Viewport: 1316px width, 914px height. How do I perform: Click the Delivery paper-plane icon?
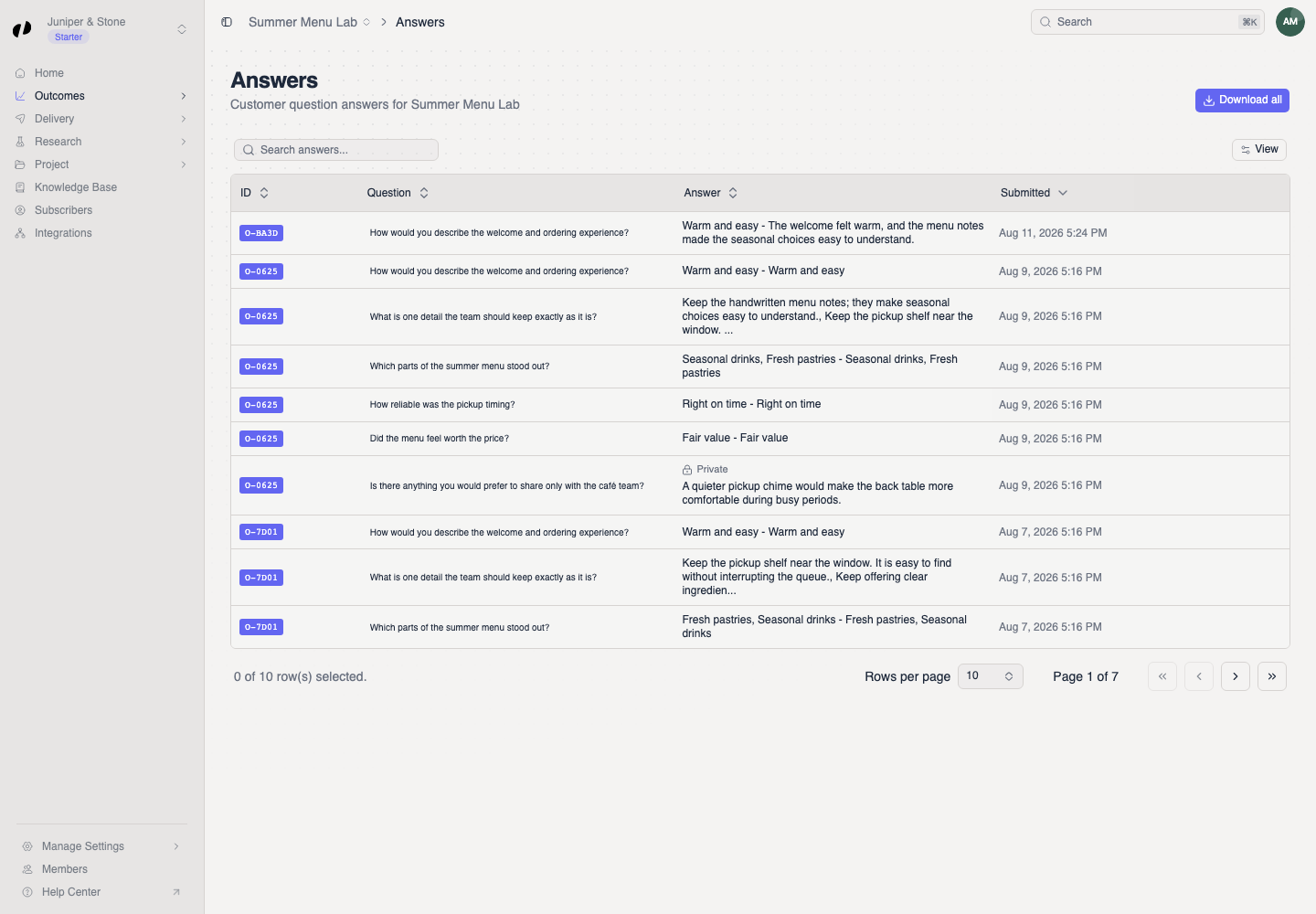pos(20,119)
